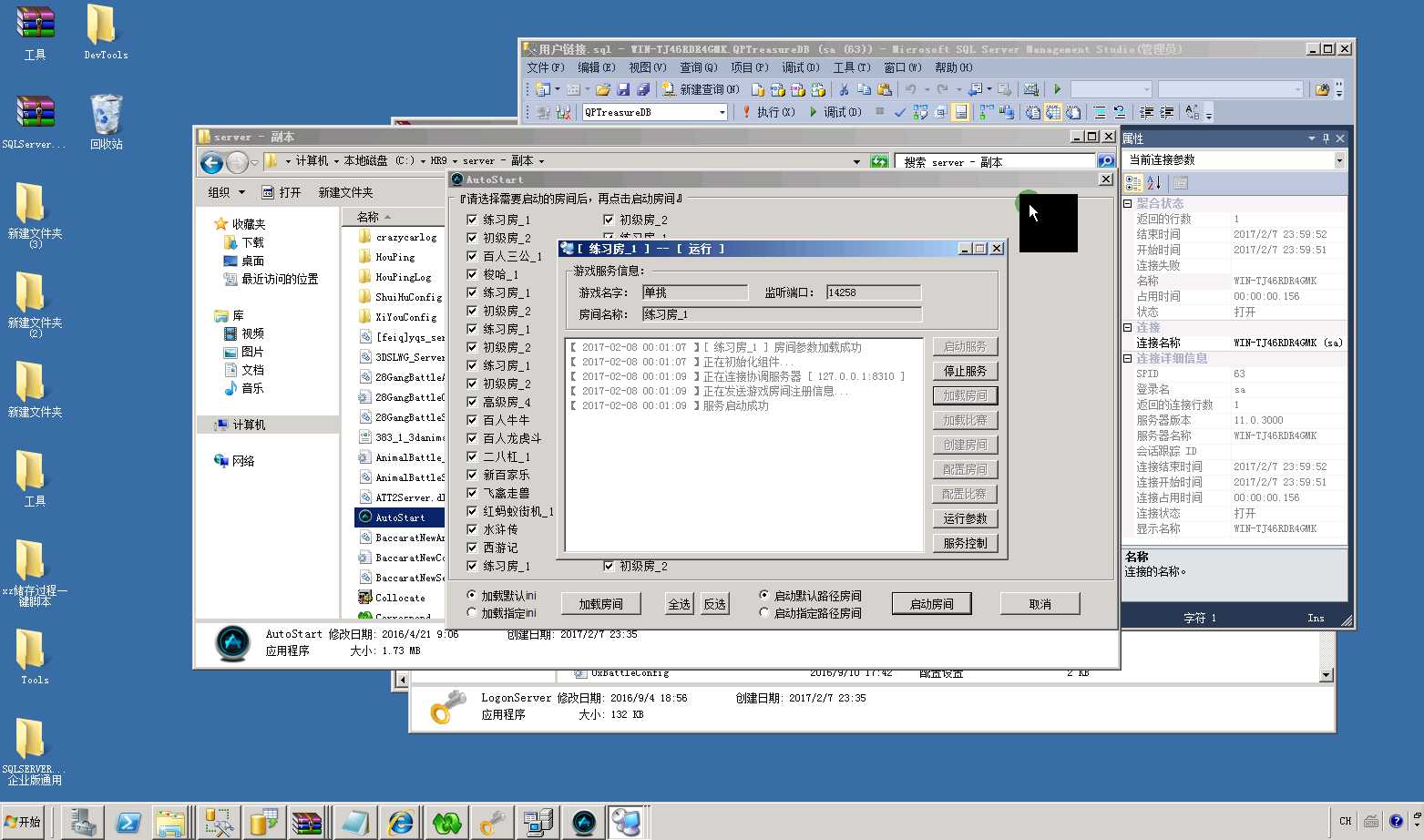The height and width of the screenshot is (840, 1424).
Task: Click the Back arrow in server explorer window
Action: (211, 163)
